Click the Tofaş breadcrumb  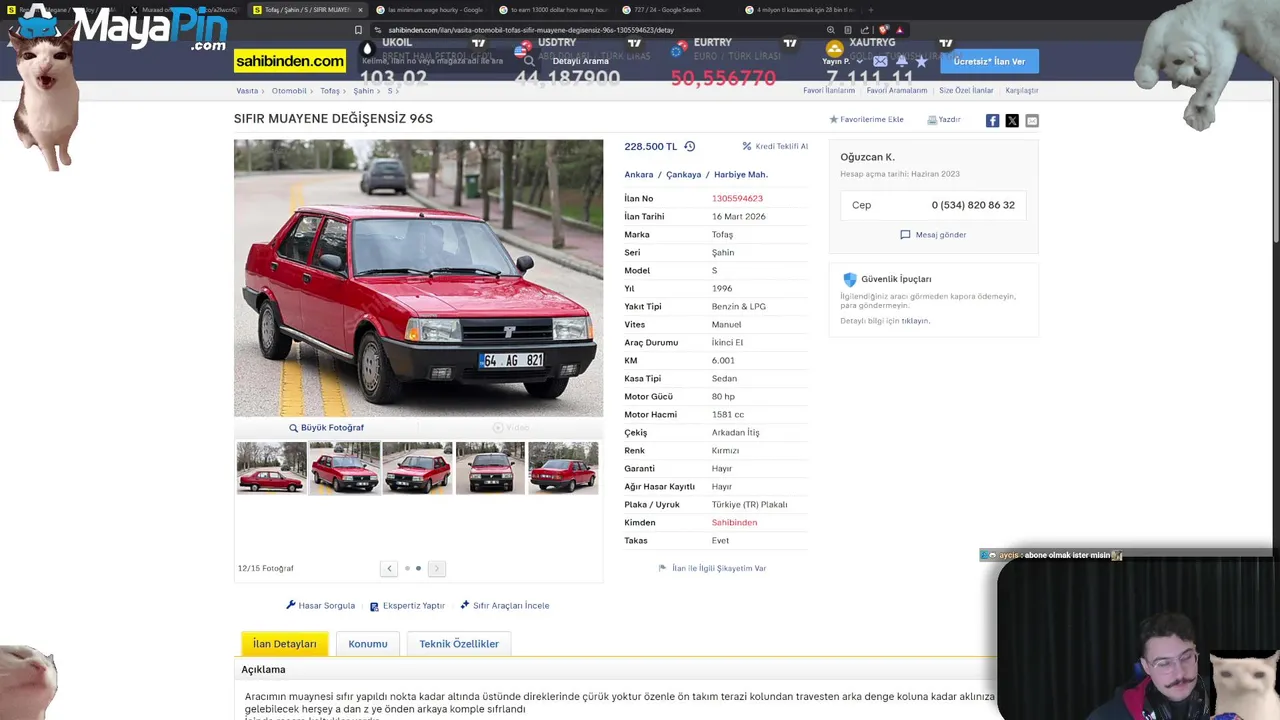(330, 91)
